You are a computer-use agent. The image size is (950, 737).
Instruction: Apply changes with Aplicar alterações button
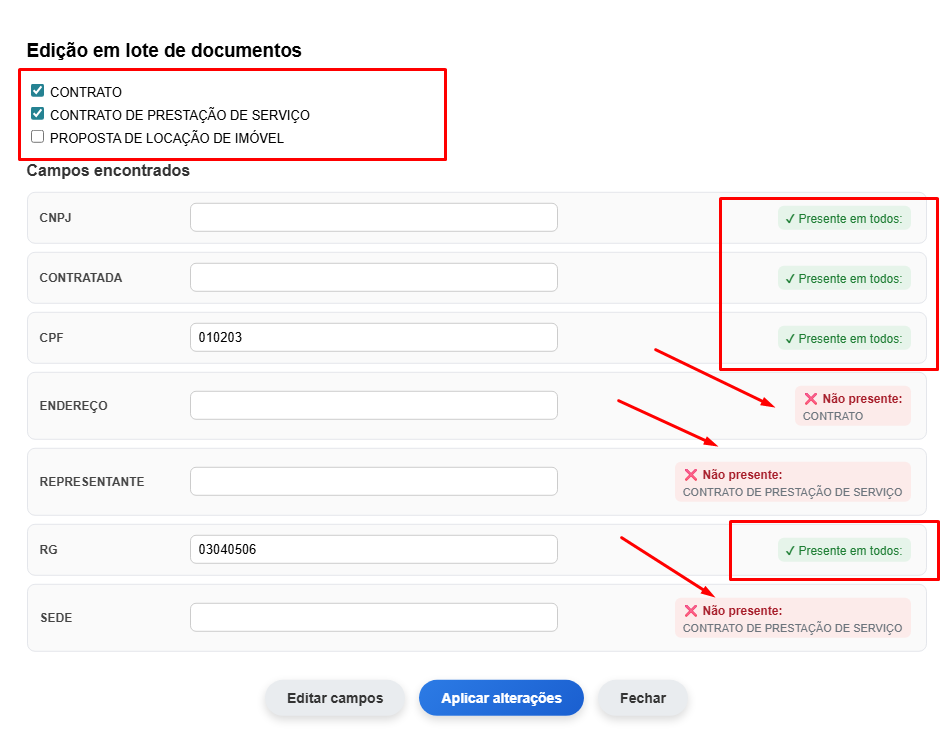(x=501, y=698)
